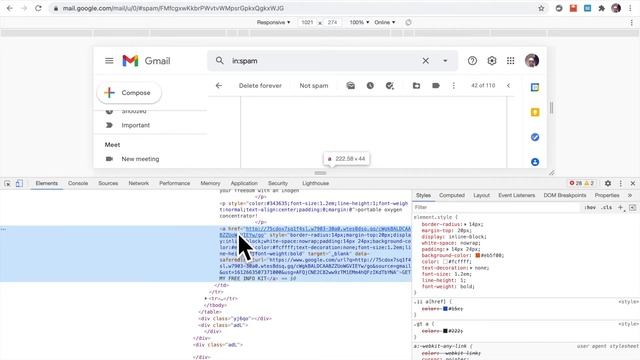
Task: Switch to the Sources tab
Action: 108,183
